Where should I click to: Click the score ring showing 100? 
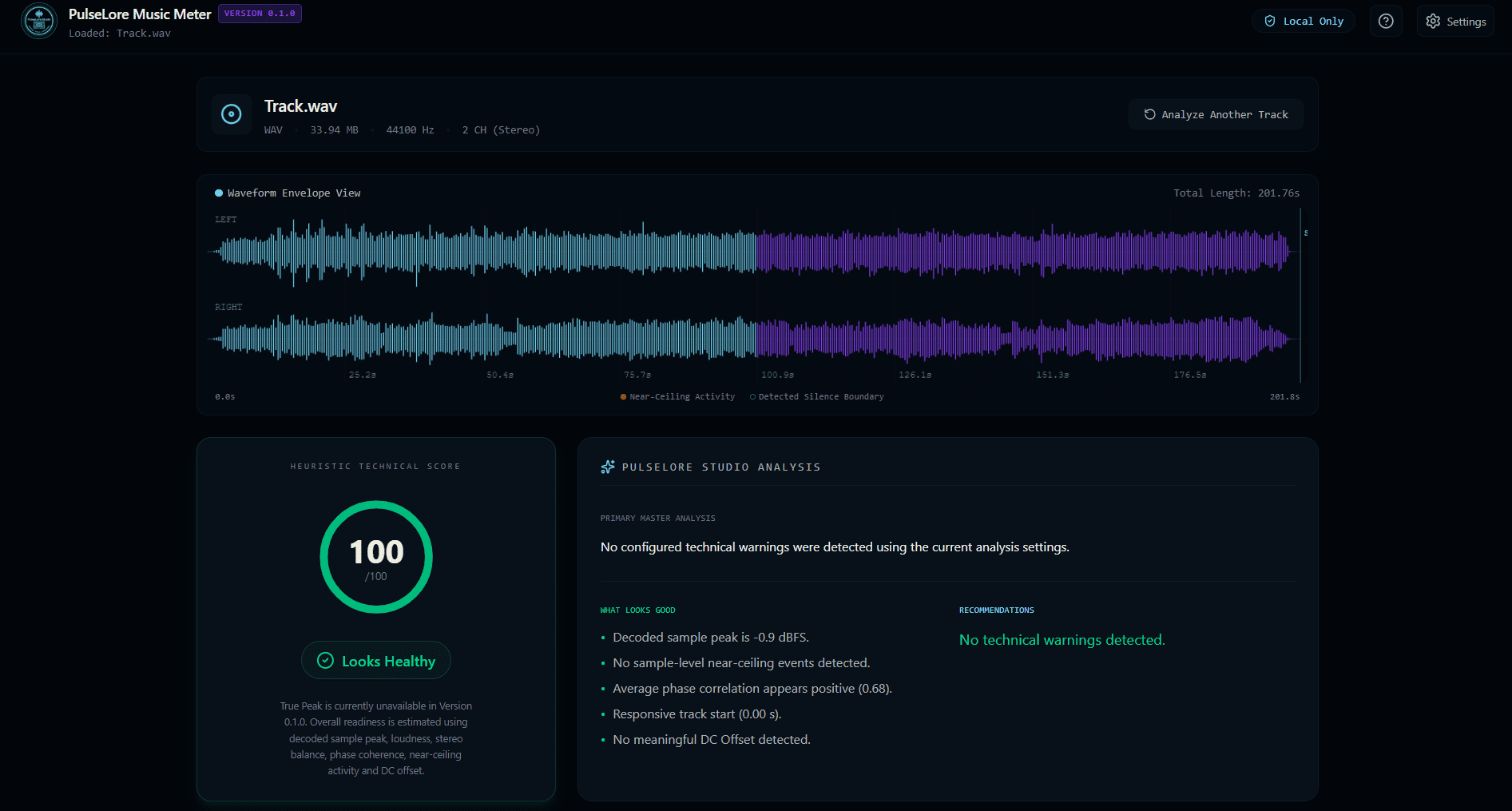(x=376, y=557)
